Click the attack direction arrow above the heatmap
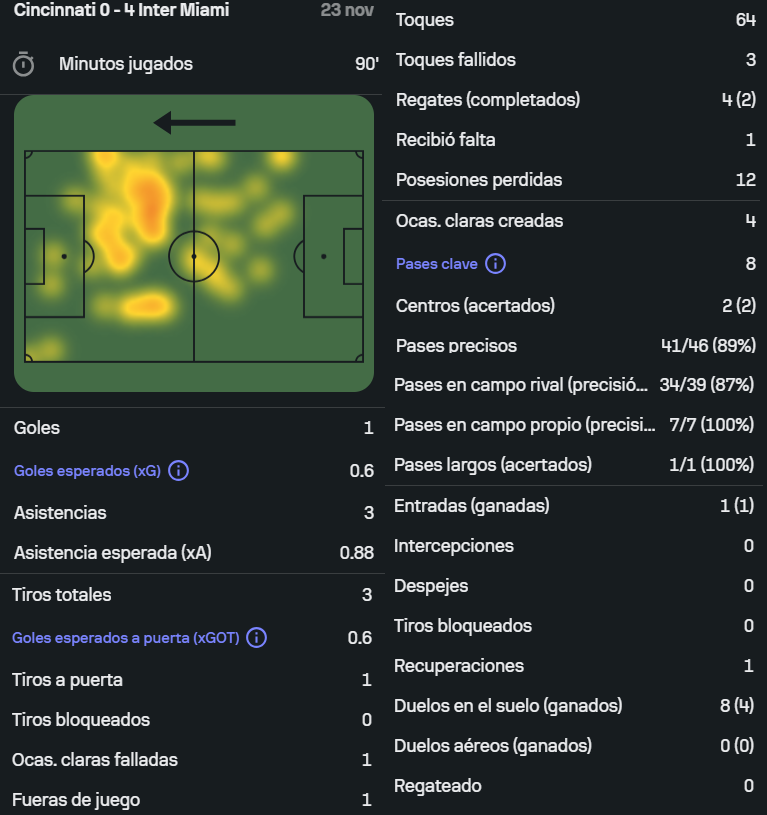 (195, 123)
